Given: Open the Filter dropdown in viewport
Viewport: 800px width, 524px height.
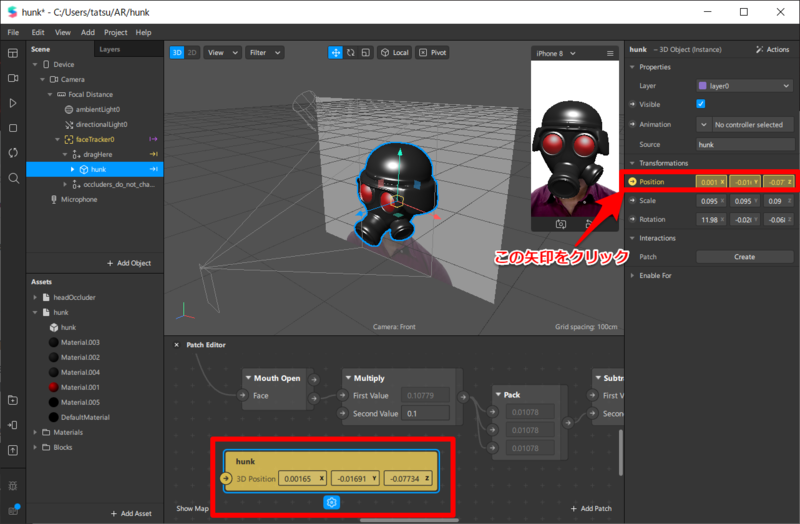Looking at the screenshot, I should (x=264, y=53).
